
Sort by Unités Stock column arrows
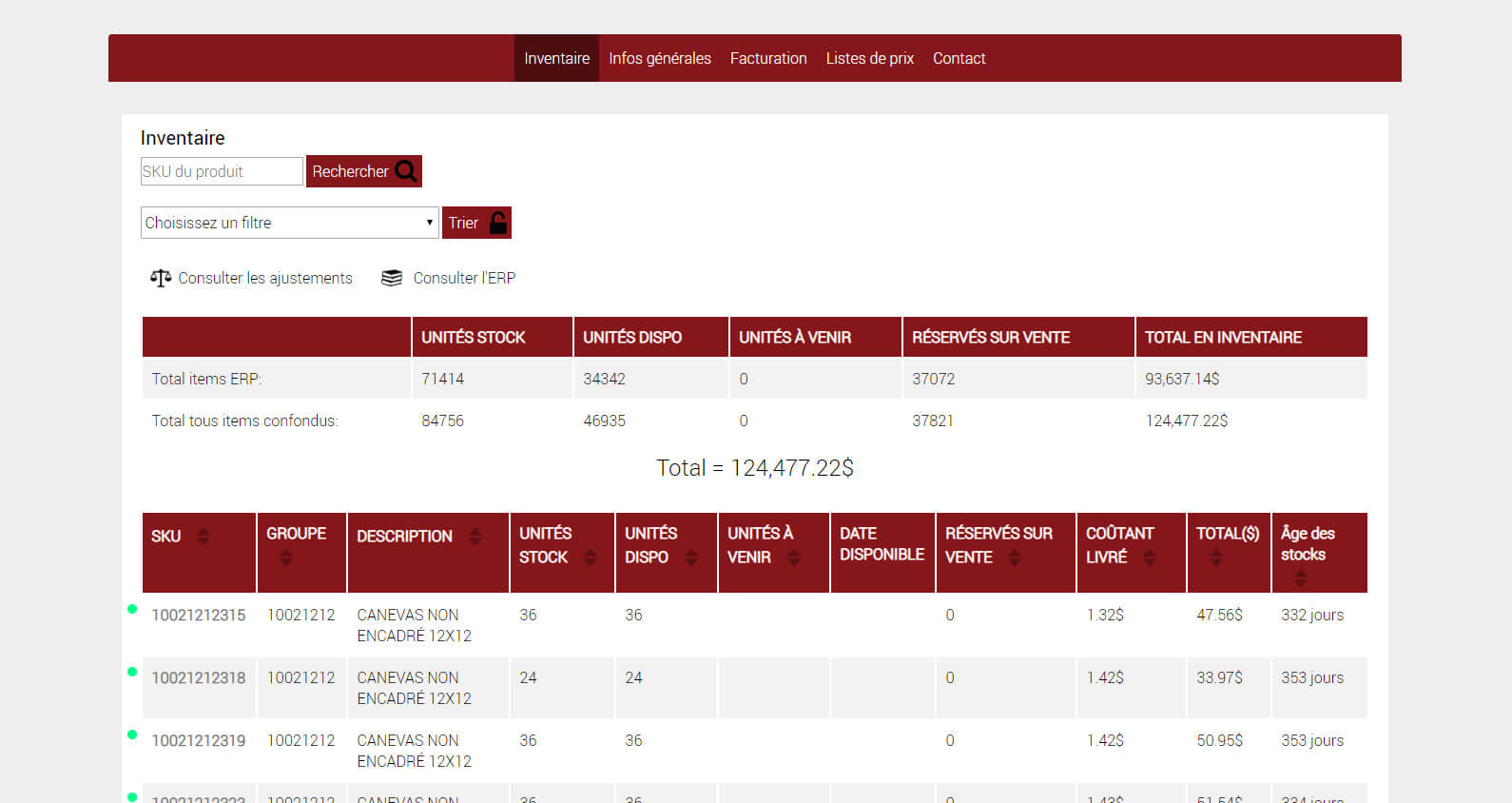tap(591, 558)
